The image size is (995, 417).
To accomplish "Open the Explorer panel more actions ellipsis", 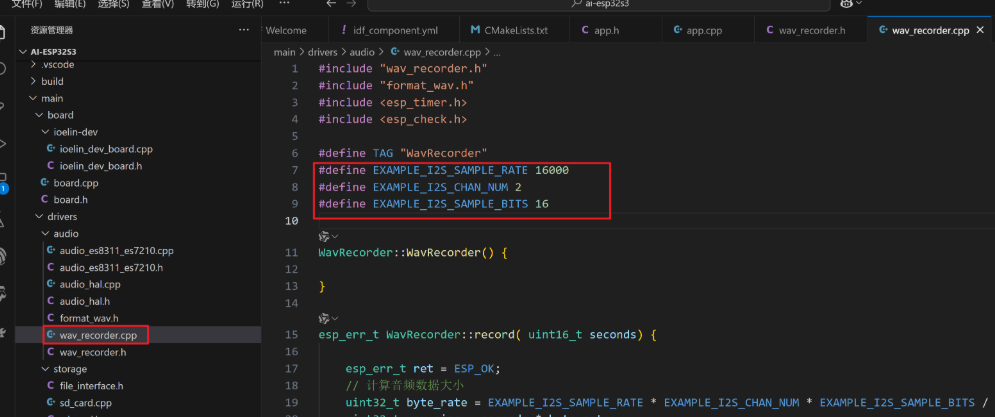I will [x=244, y=30].
